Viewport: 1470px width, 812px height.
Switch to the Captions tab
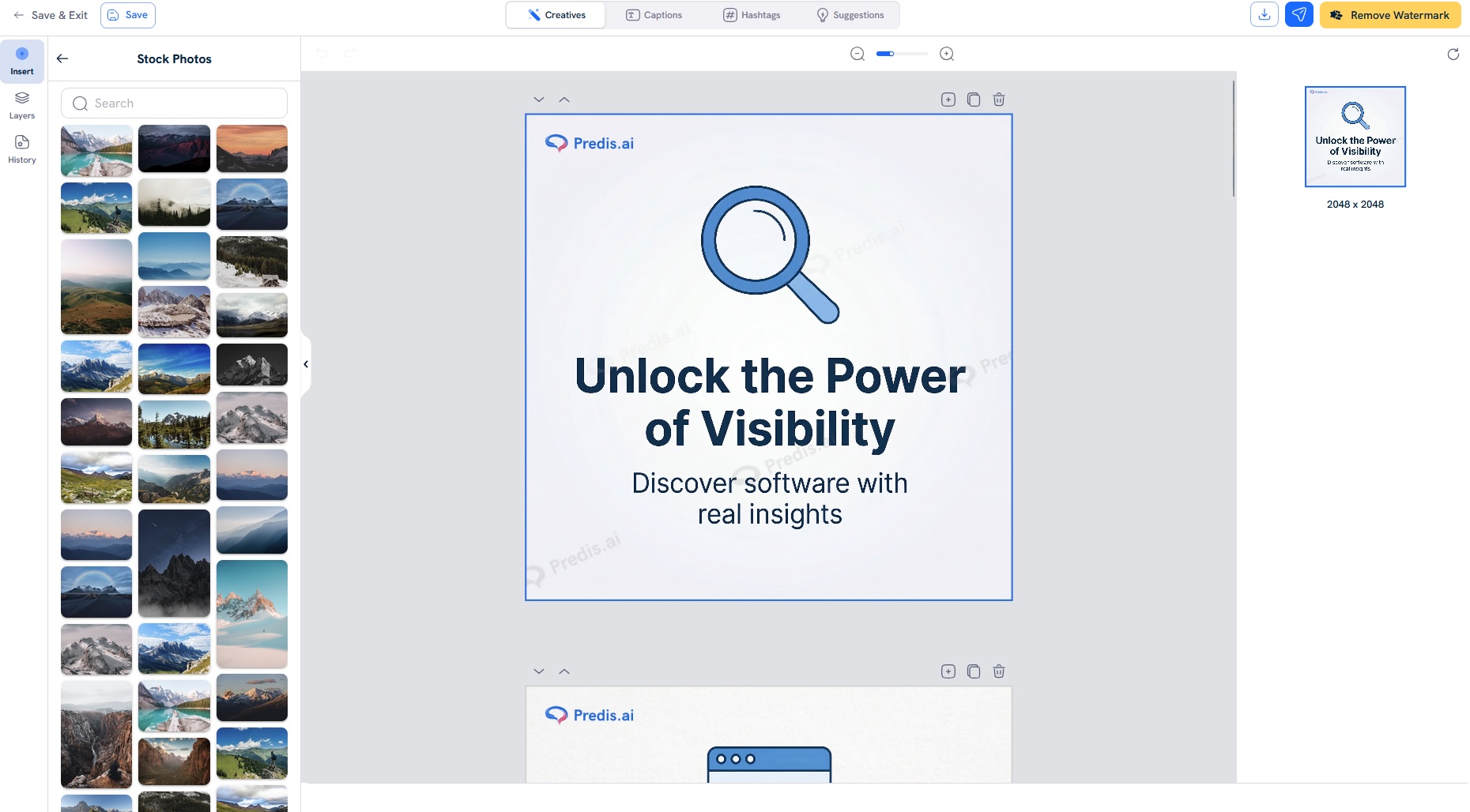pyautogui.click(x=654, y=14)
